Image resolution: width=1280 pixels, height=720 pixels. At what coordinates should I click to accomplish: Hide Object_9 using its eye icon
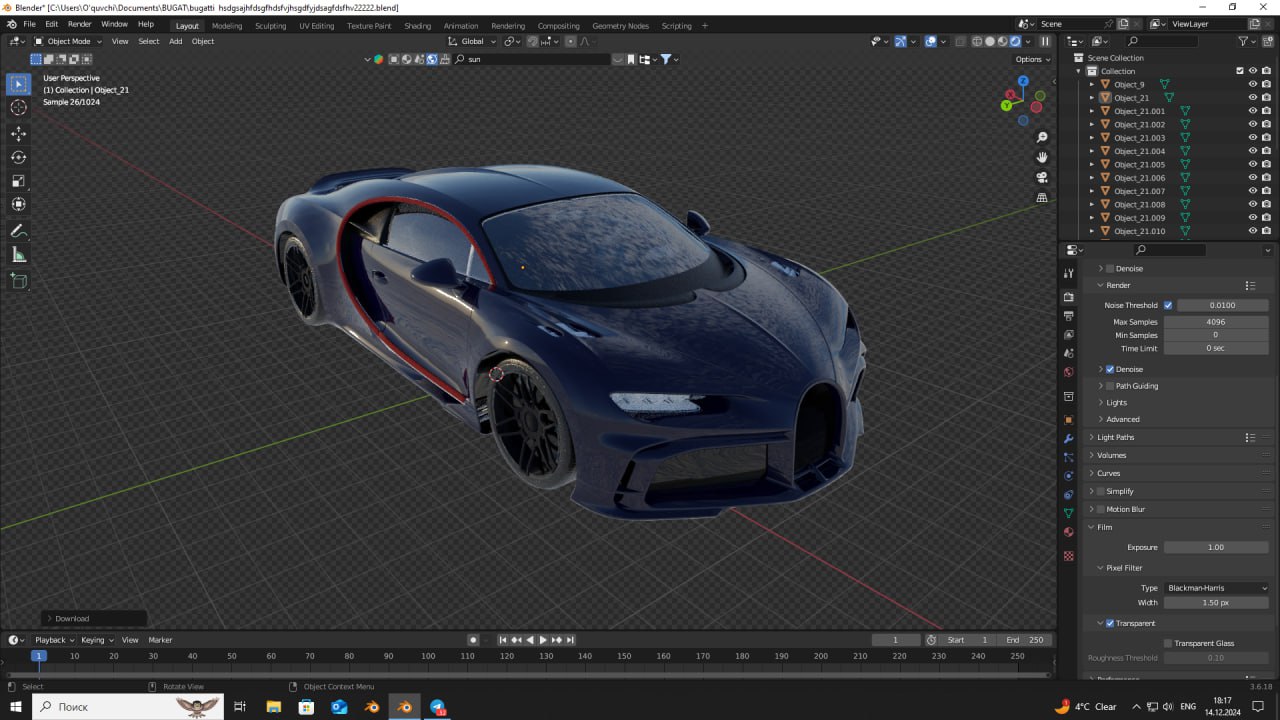tap(1252, 84)
